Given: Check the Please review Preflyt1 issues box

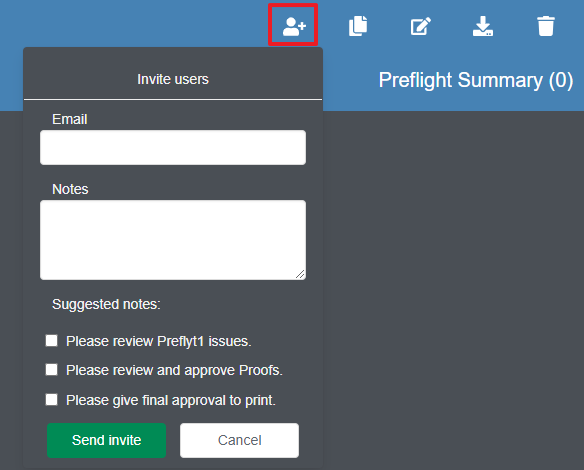Looking at the screenshot, I should coord(51,340).
